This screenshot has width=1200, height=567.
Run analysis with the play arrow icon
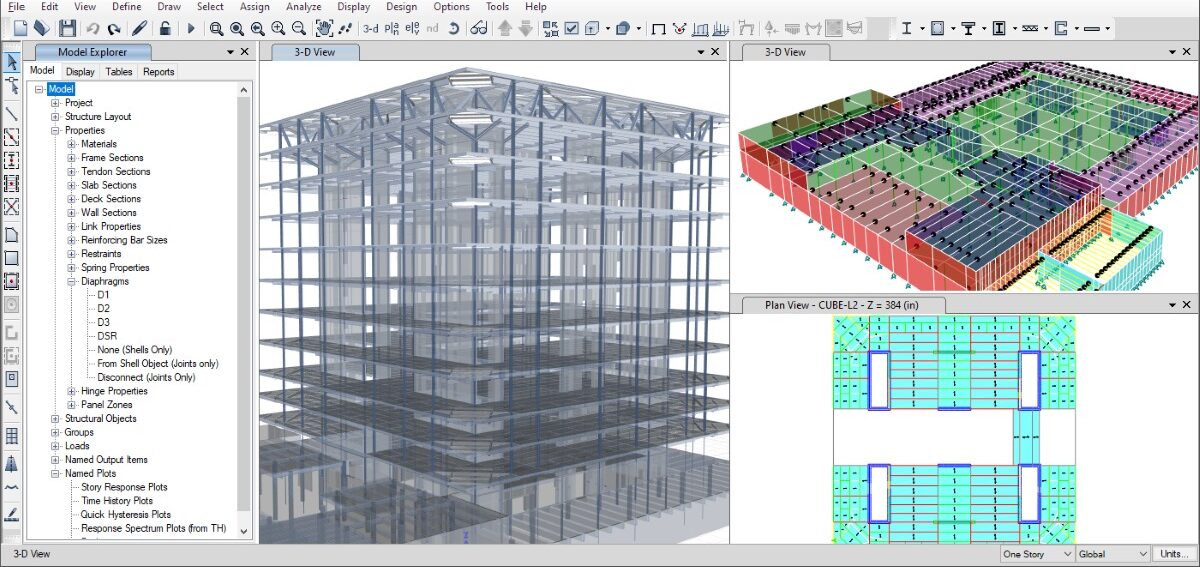tap(191, 28)
